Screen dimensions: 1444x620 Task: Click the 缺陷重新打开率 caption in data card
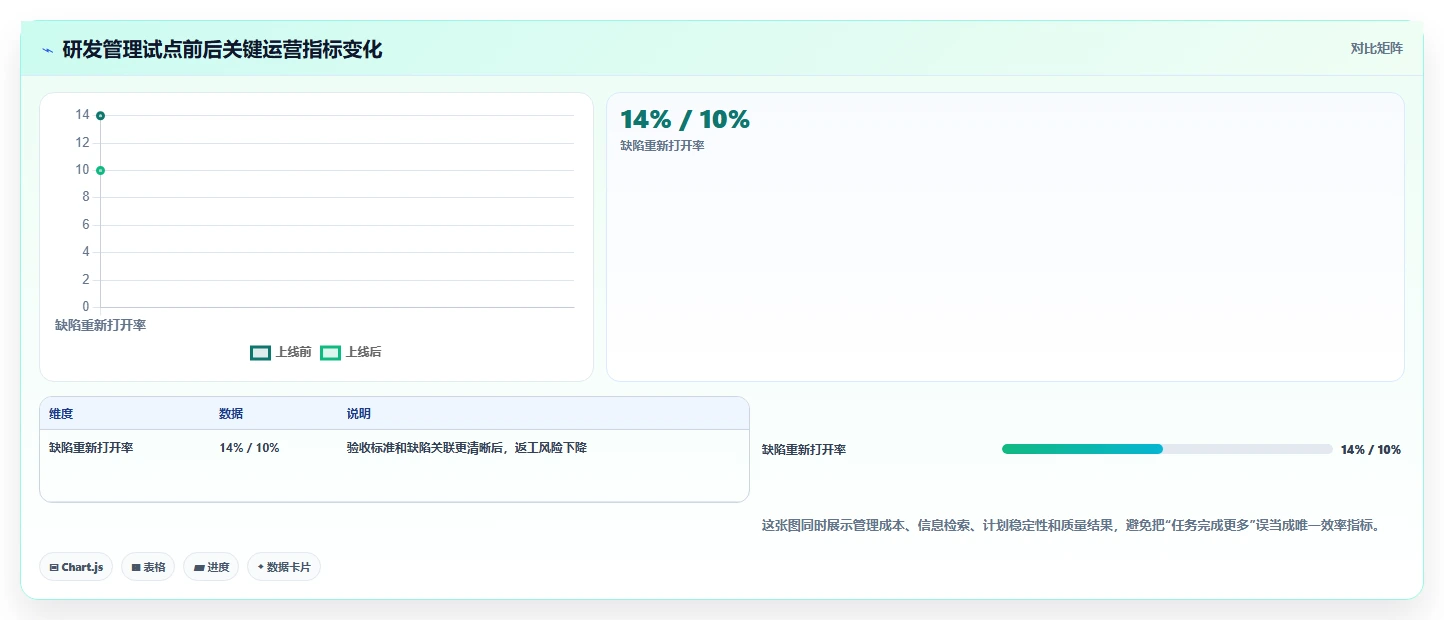click(662, 146)
